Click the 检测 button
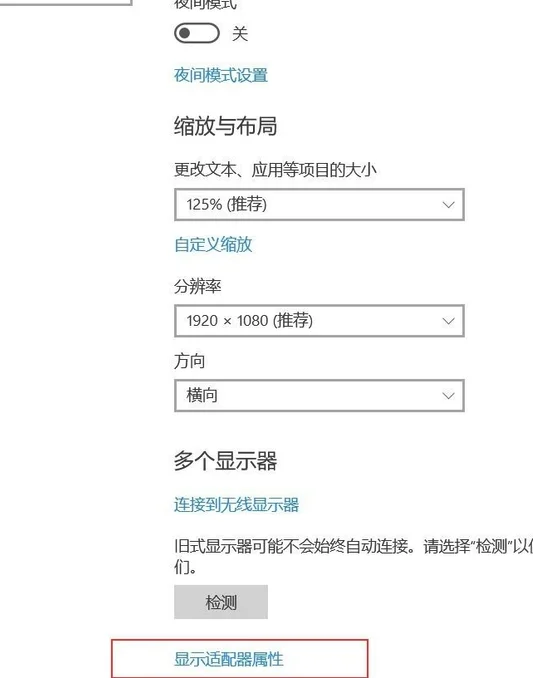This screenshot has height=678, width=533. tap(221, 602)
